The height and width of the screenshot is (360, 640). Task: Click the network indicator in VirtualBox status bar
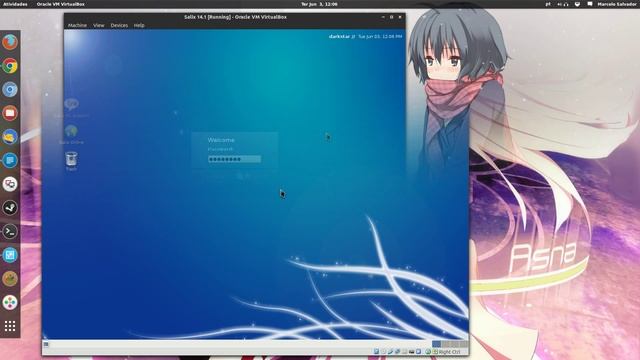point(397,351)
